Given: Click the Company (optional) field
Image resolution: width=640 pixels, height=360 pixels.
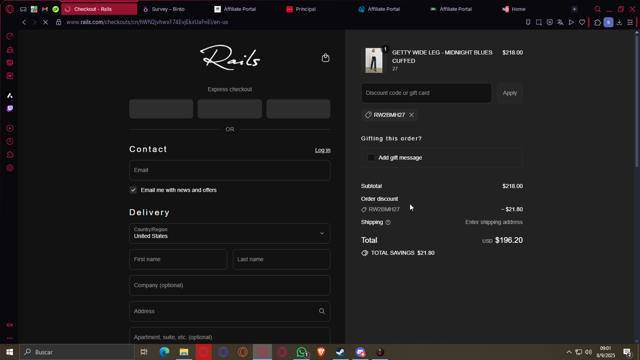Looking at the screenshot, I should pyautogui.click(x=229, y=285).
